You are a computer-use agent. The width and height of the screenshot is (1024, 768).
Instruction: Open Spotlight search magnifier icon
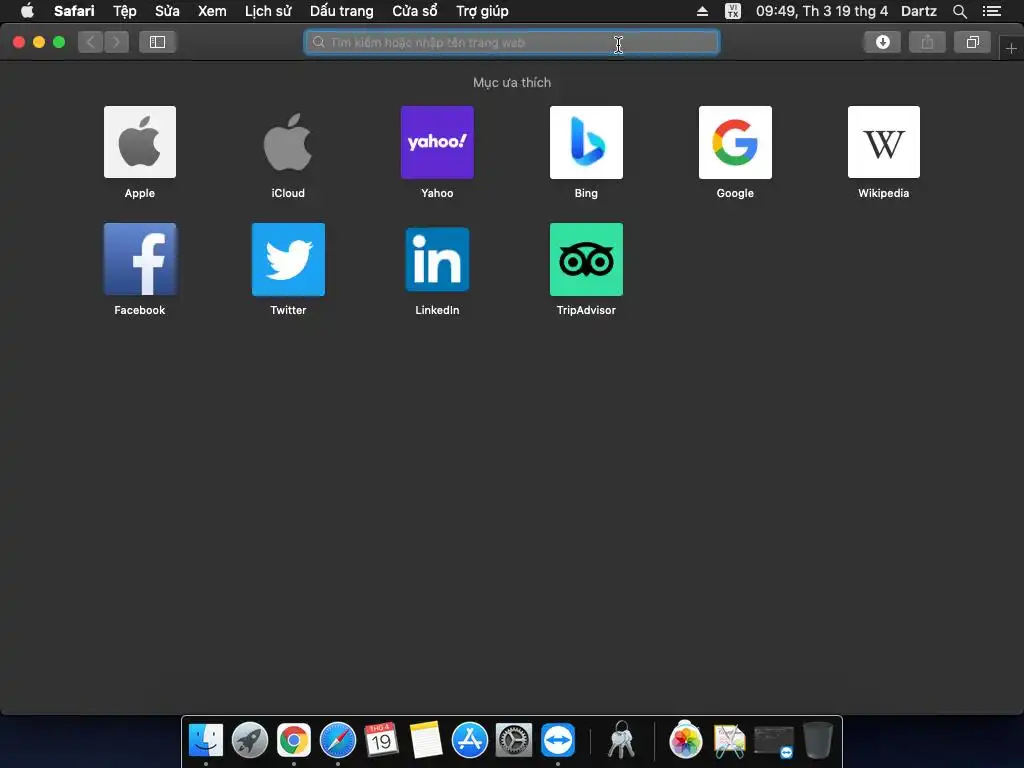959,11
